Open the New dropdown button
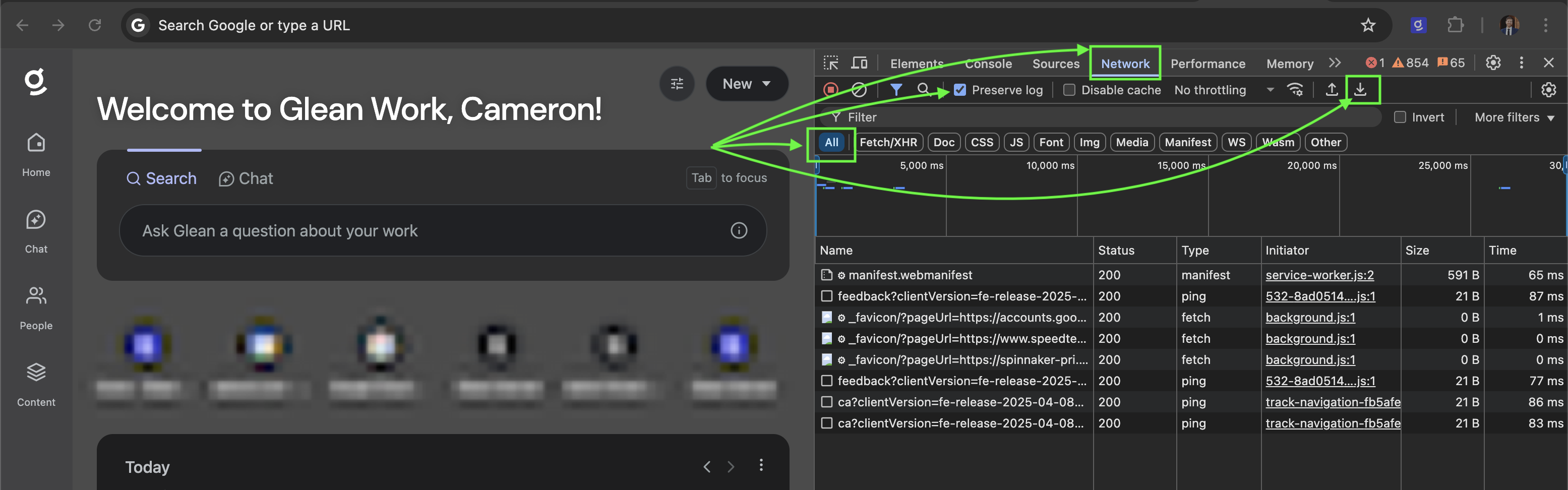The width and height of the screenshot is (1568, 490). click(x=746, y=84)
